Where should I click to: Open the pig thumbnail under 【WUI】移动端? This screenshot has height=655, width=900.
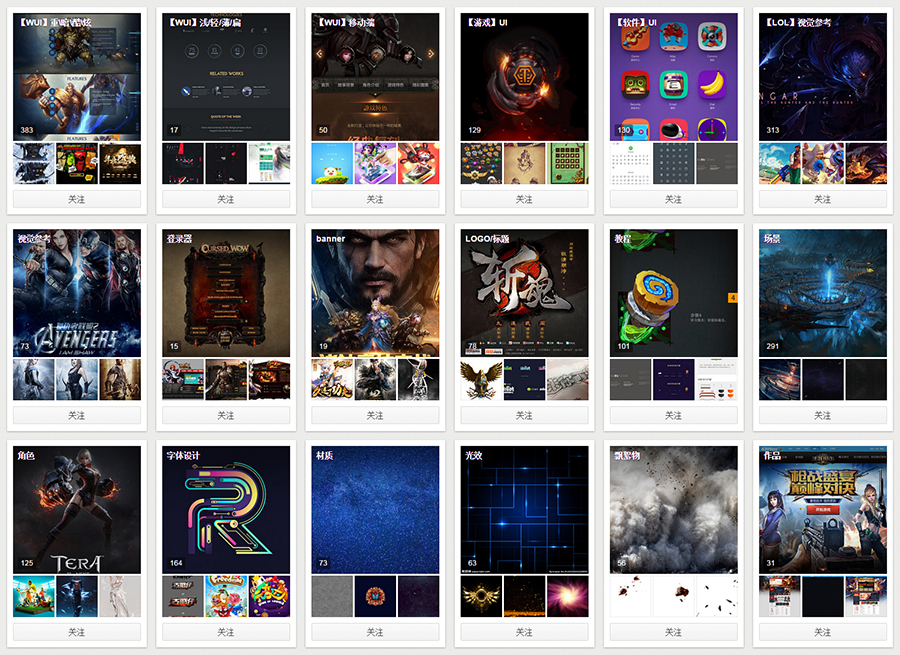[332, 164]
